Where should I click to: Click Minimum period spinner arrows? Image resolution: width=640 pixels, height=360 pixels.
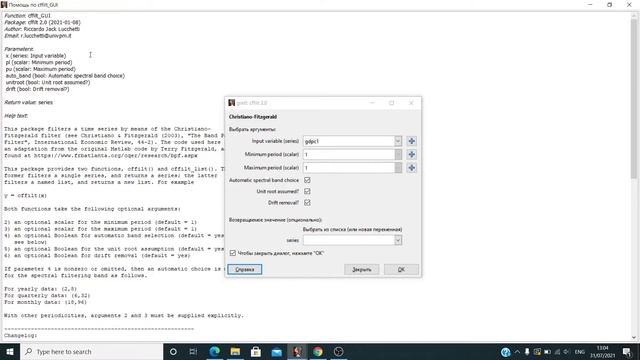pyautogui.click(x=398, y=155)
